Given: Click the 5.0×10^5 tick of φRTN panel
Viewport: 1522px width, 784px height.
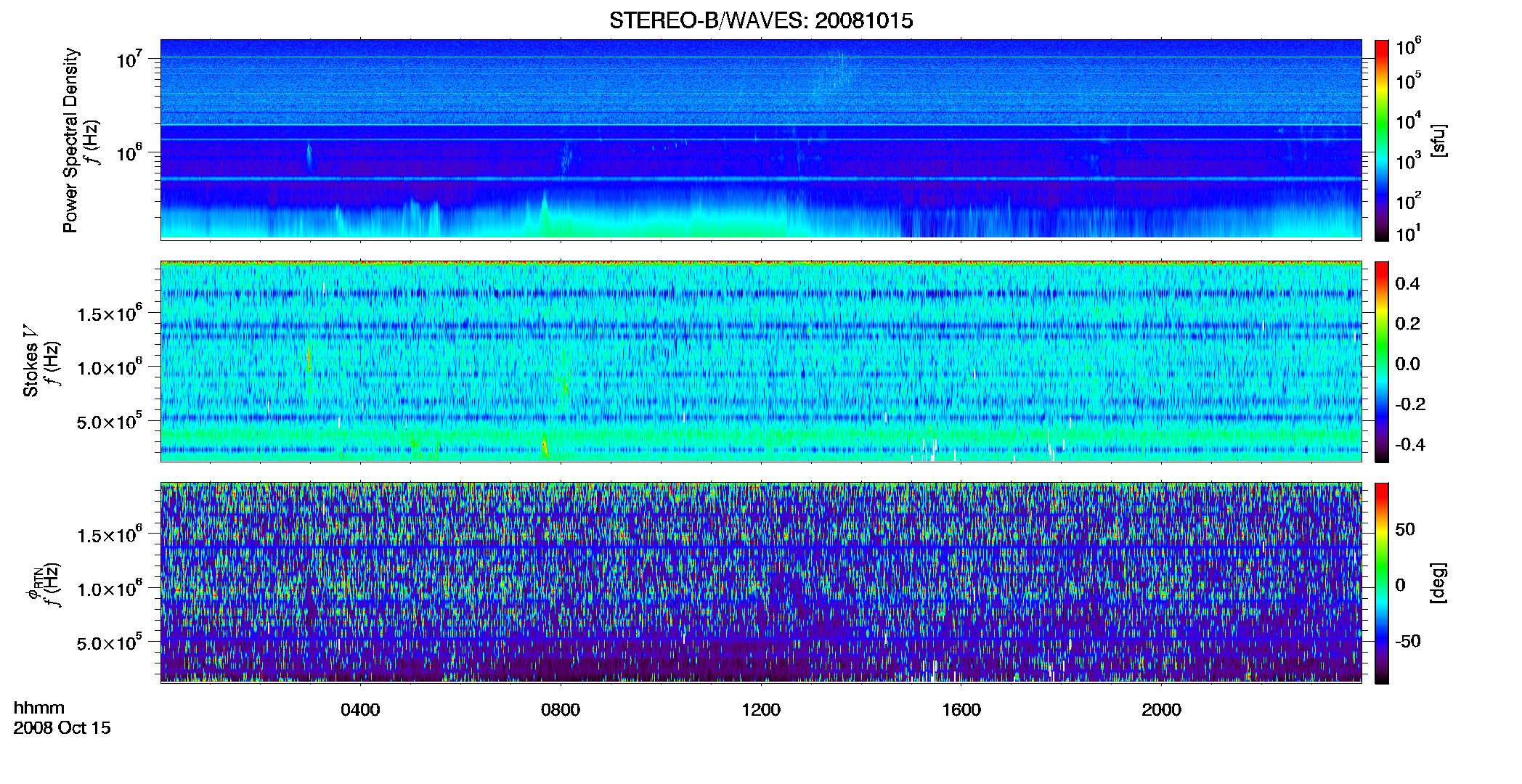Looking at the screenshot, I should [110, 642].
